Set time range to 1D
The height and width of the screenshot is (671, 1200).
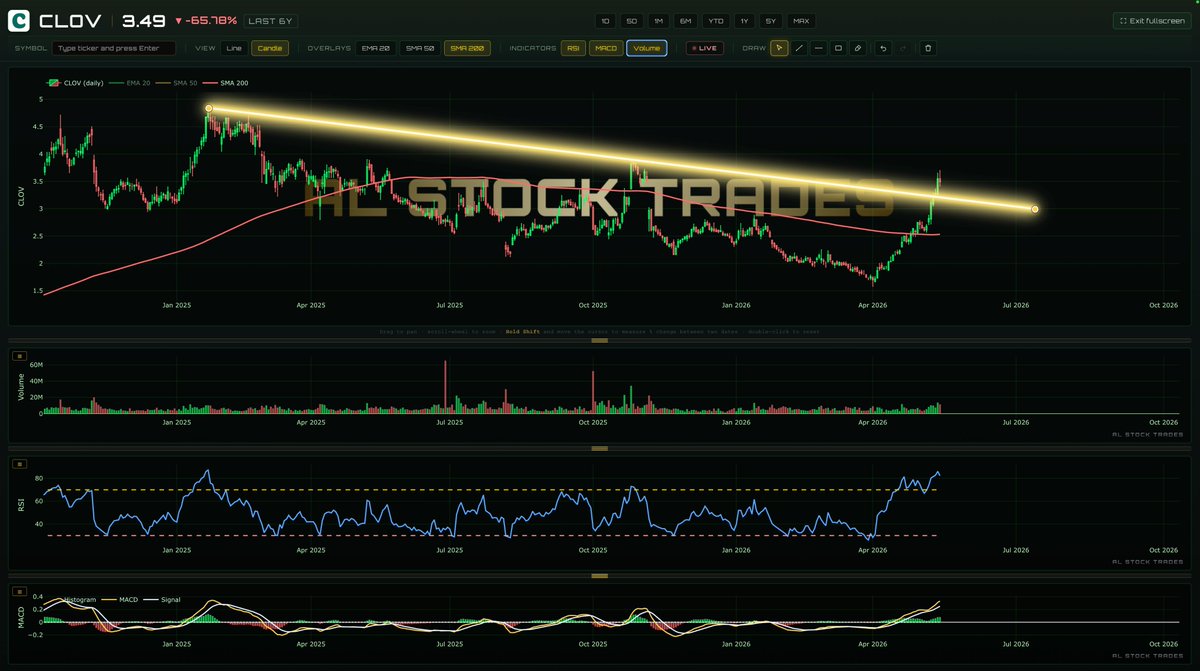(605, 21)
